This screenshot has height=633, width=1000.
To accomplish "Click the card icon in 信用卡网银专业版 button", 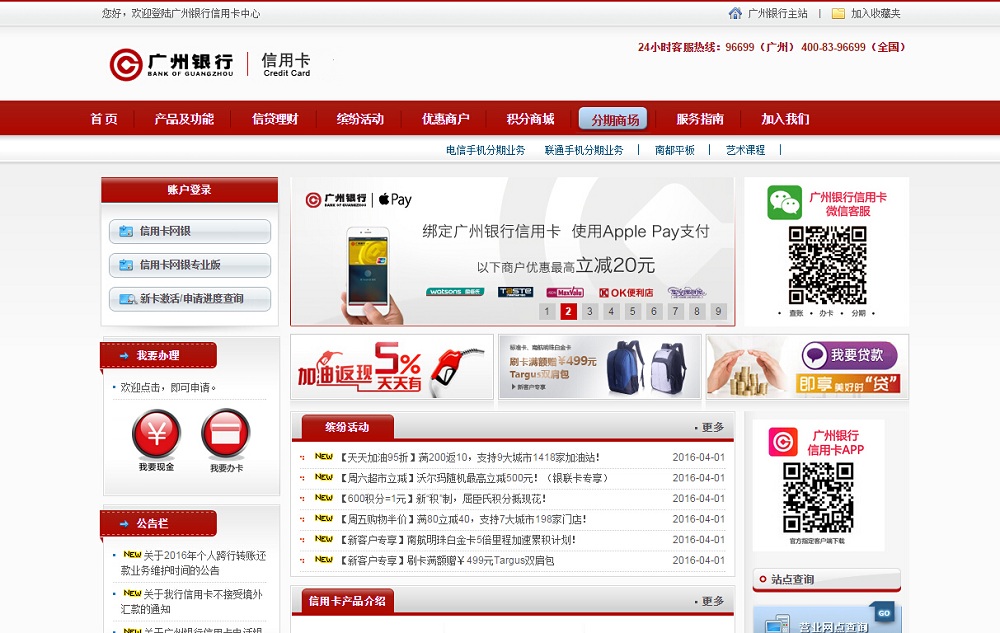I will click(x=126, y=265).
